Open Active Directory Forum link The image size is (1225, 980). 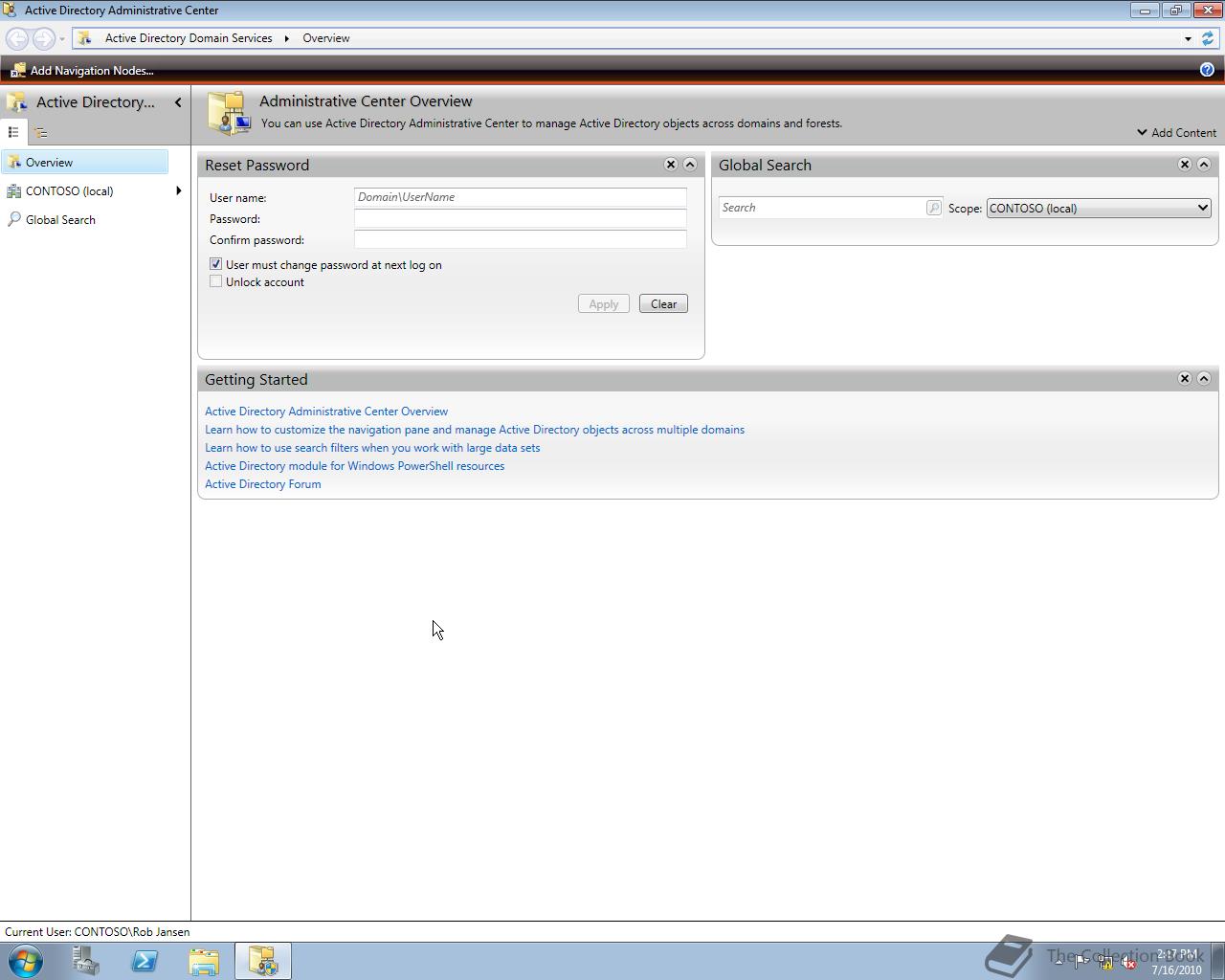(263, 484)
